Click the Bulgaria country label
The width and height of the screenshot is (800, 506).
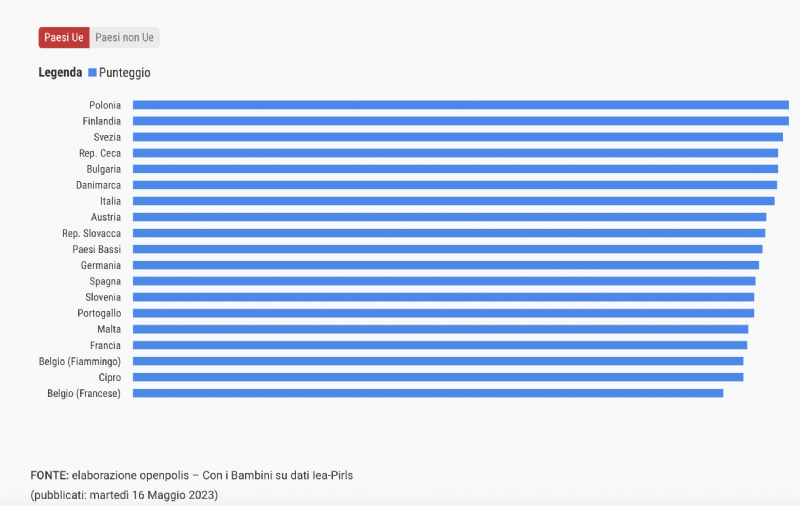pos(104,169)
